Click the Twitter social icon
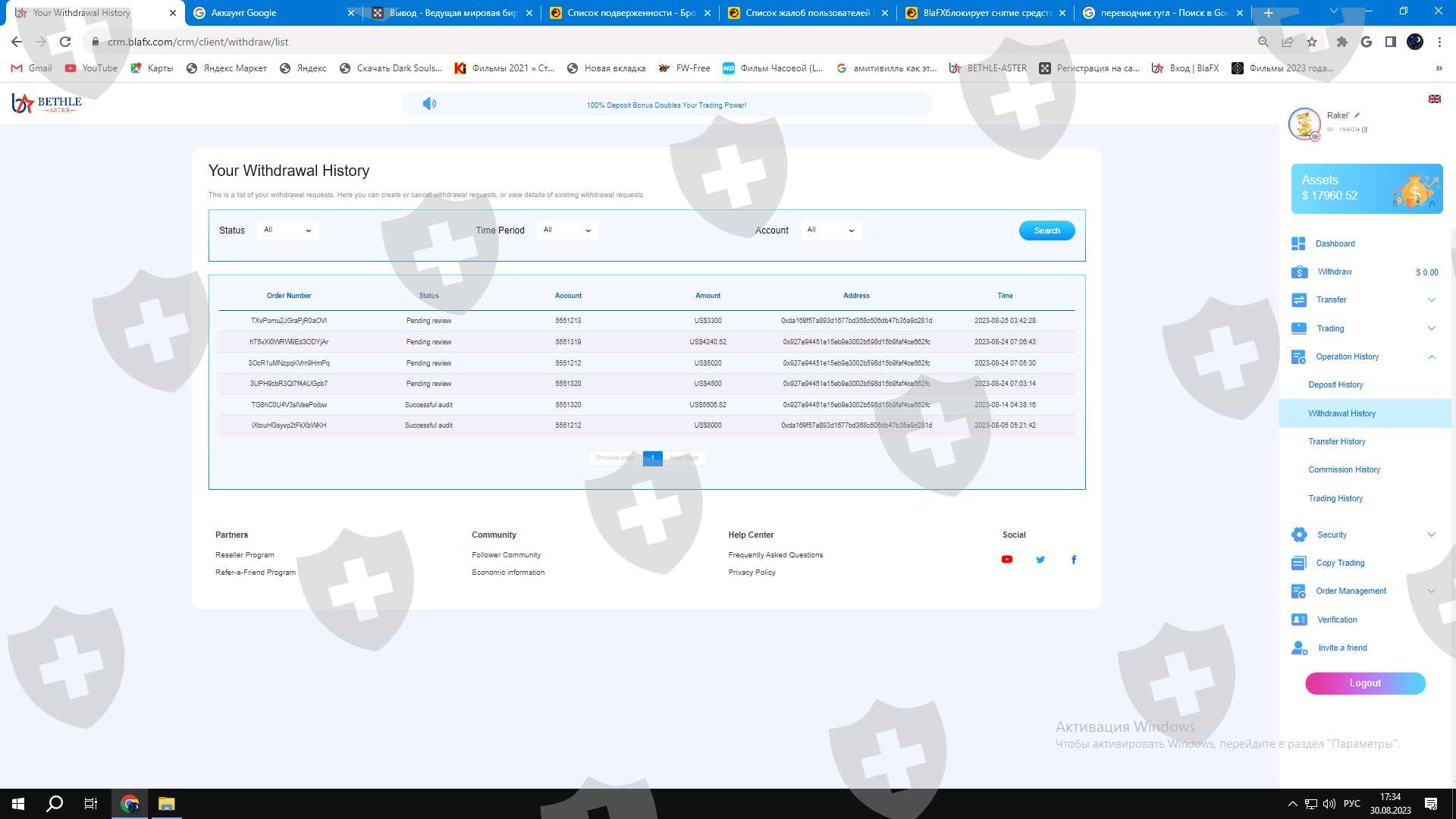Image resolution: width=1456 pixels, height=819 pixels. coord(1040,560)
